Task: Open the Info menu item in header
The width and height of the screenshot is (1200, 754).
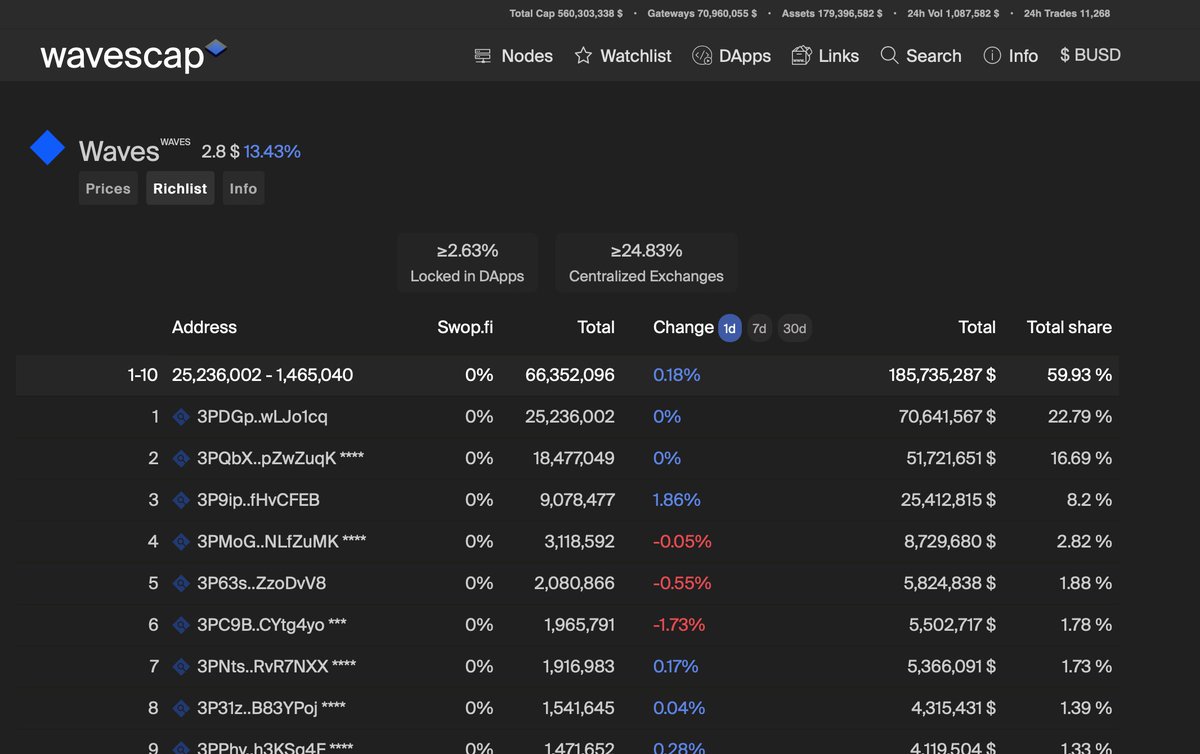Action: 1011,56
